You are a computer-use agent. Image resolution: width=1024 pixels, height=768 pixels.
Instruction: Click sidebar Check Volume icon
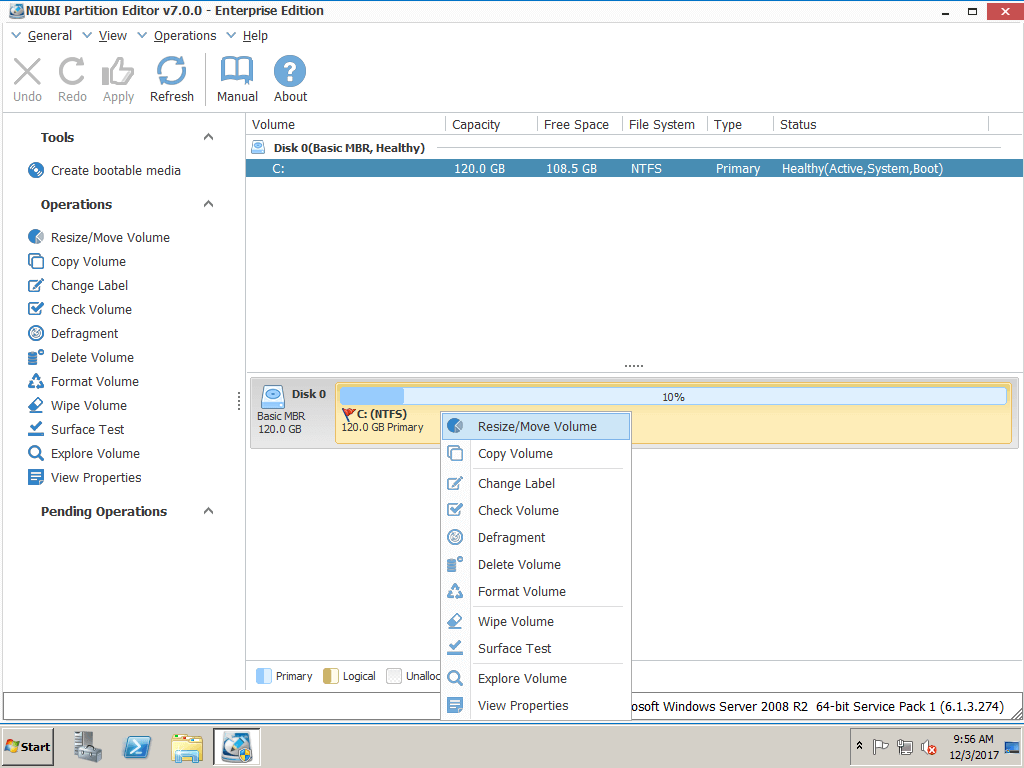point(36,309)
